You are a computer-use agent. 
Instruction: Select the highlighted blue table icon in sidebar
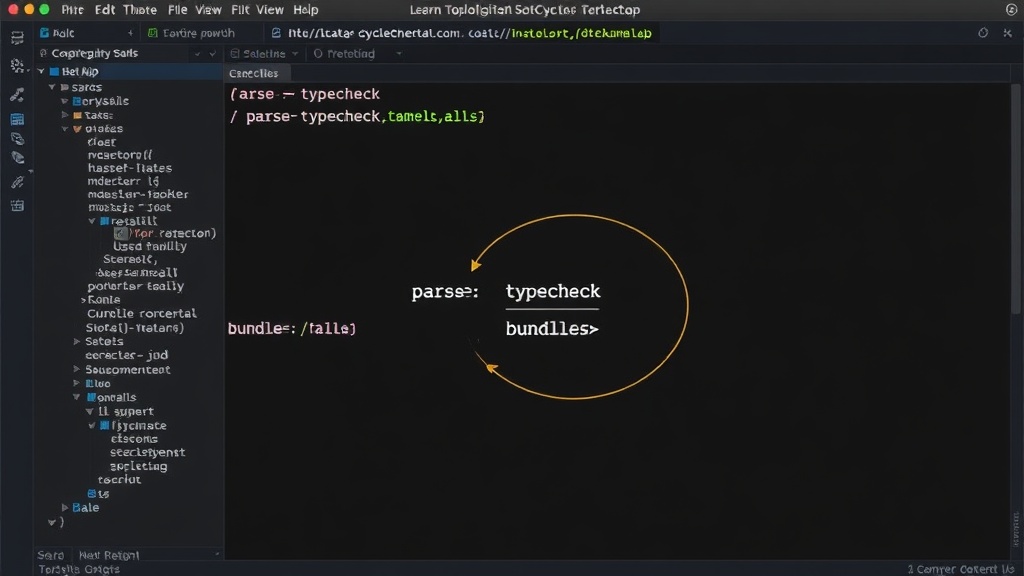[x=17, y=119]
